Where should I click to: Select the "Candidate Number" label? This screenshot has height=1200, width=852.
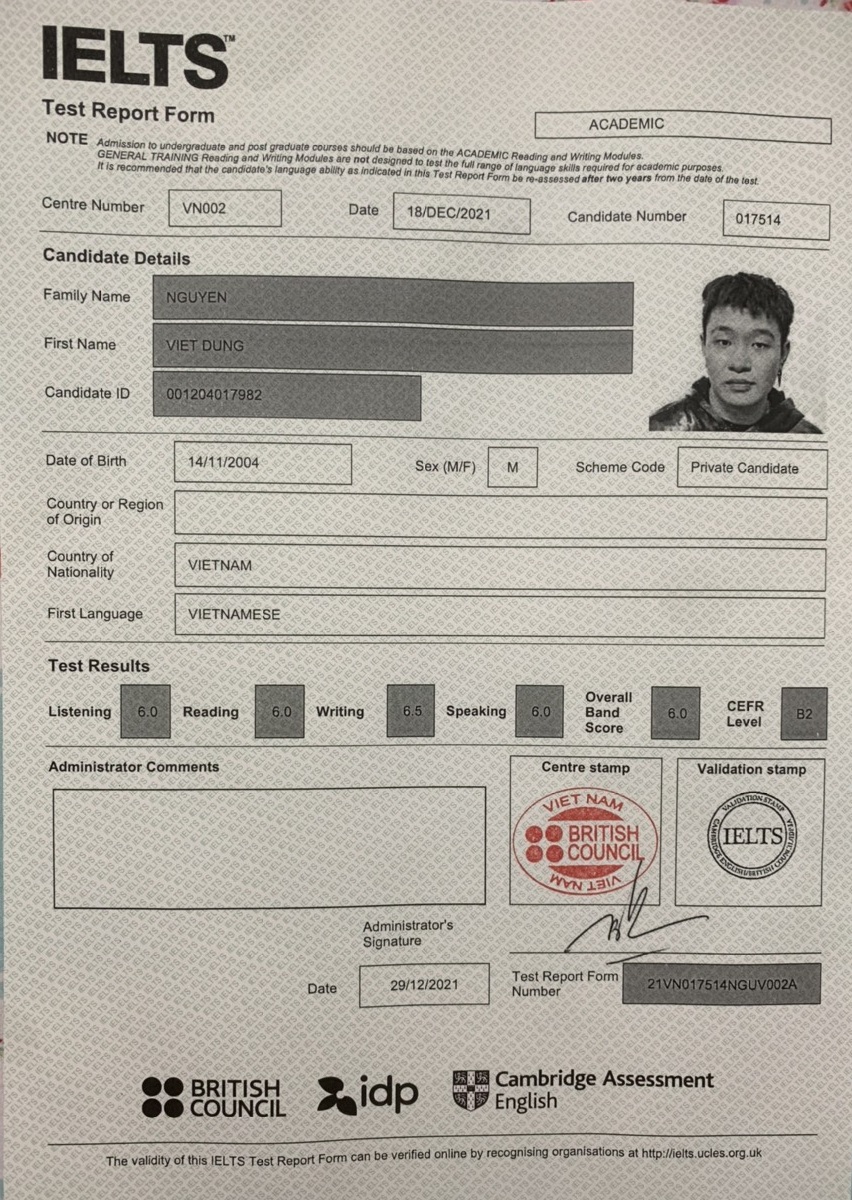tap(627, 216)
